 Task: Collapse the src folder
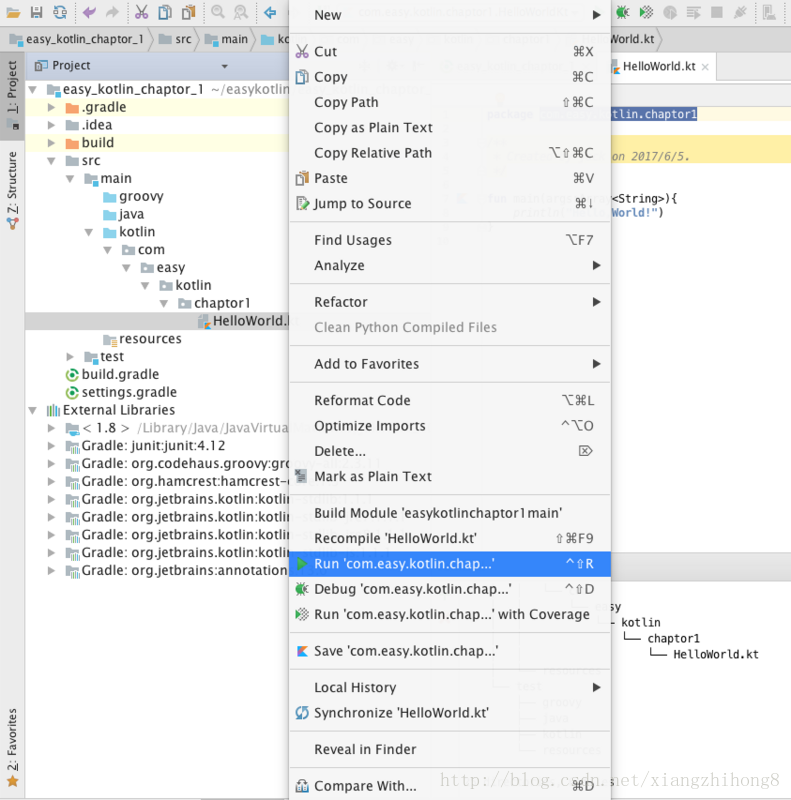(52, 161)
